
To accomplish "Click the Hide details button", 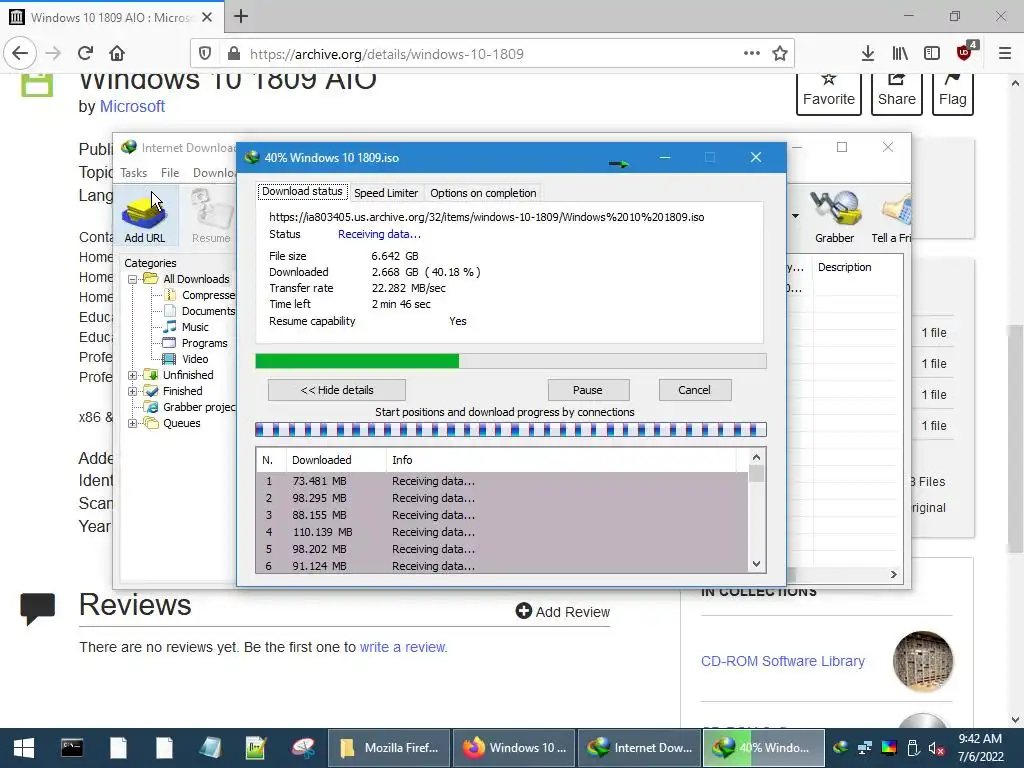I will (336, 390).
